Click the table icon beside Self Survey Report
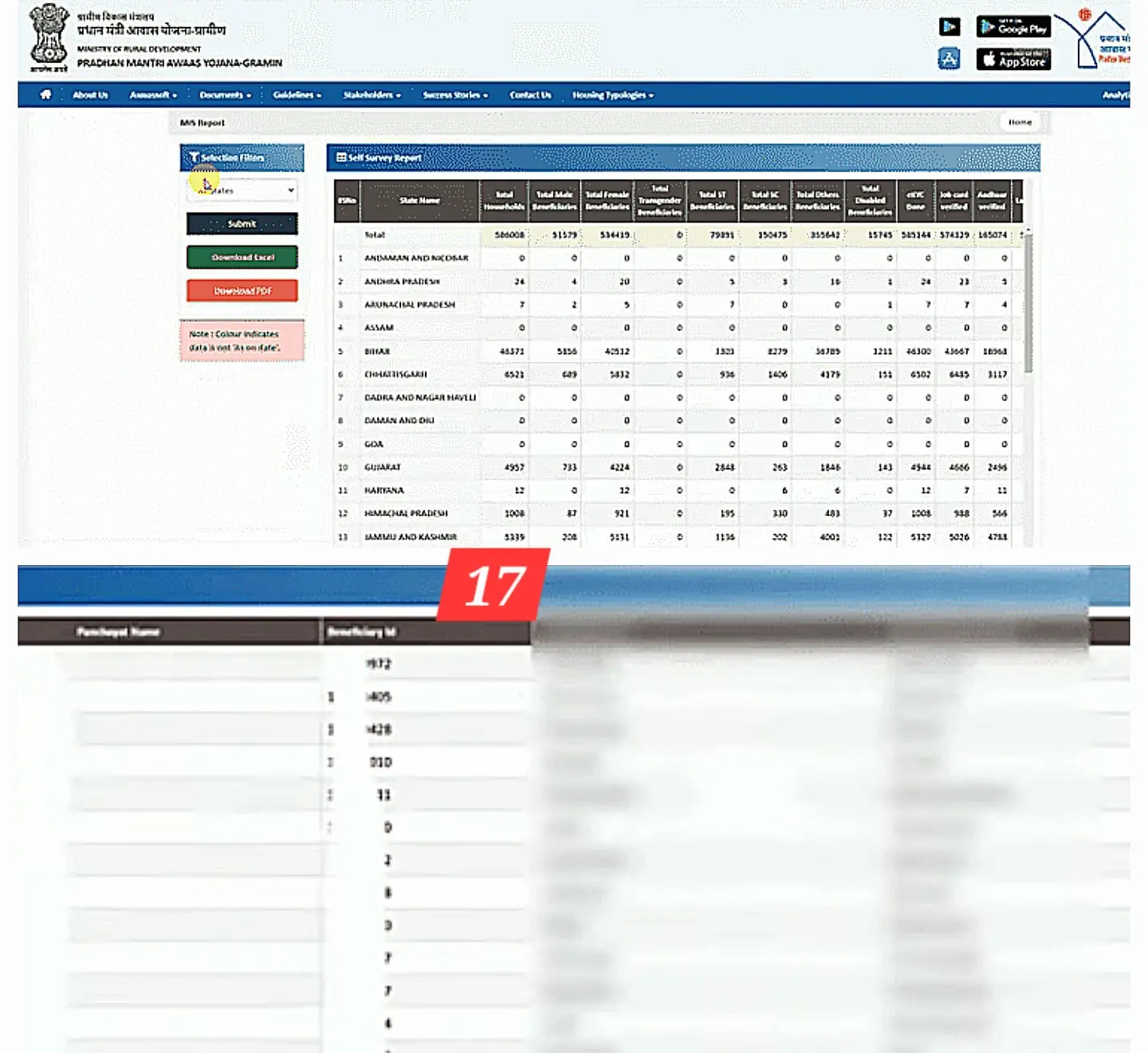 pyautogui.click(x=341, y=158)
